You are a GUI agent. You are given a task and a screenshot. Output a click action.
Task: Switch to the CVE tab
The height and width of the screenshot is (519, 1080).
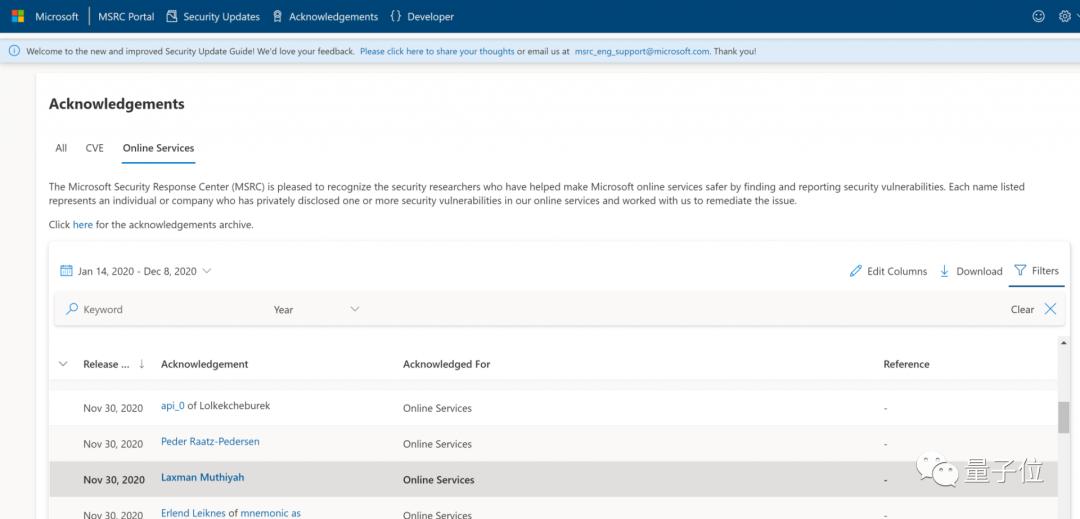[94, 148]
